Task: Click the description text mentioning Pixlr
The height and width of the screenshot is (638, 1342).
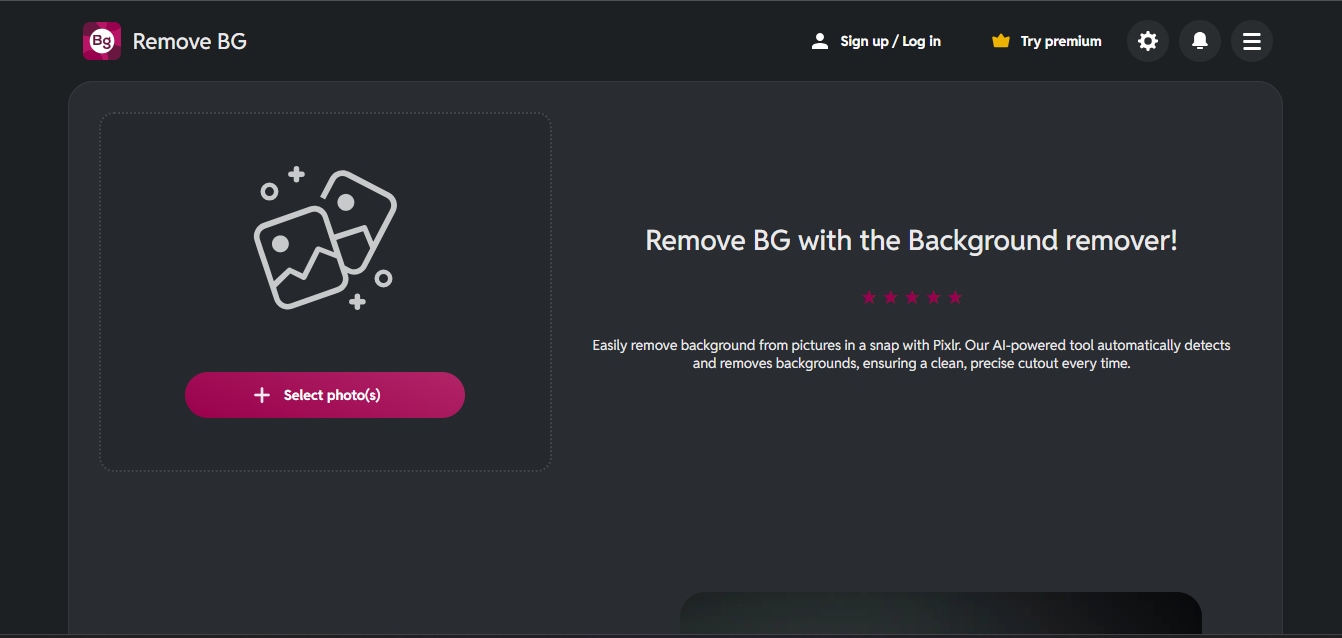Action: click(912, 354)
